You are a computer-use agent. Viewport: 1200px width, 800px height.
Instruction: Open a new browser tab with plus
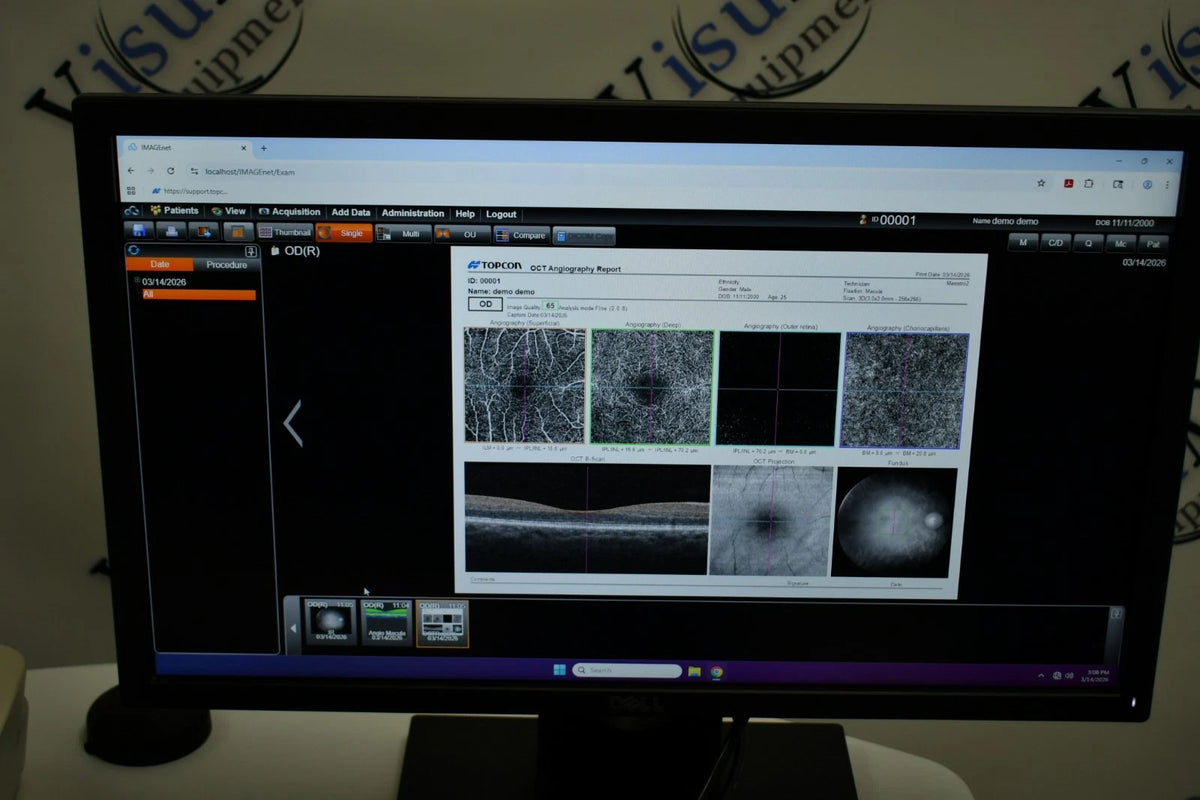(264, 148)
